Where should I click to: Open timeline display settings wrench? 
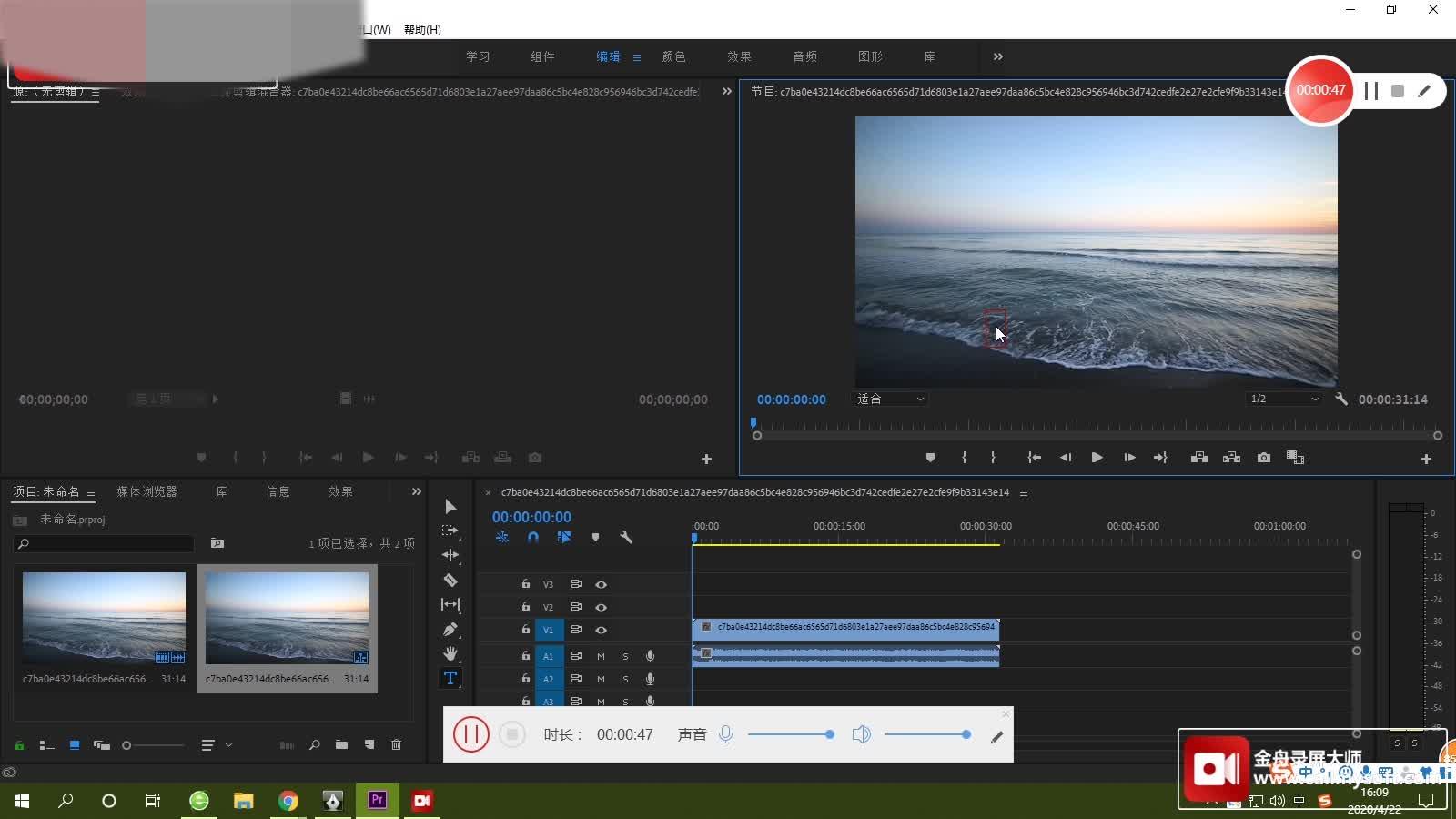[x=626, y=537]
